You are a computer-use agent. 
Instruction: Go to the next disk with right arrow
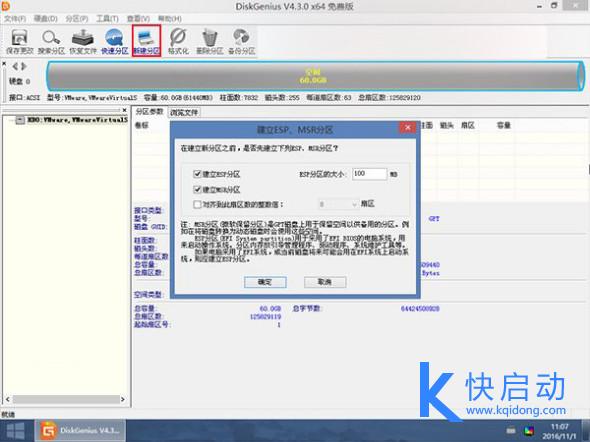tap(24, 67)
